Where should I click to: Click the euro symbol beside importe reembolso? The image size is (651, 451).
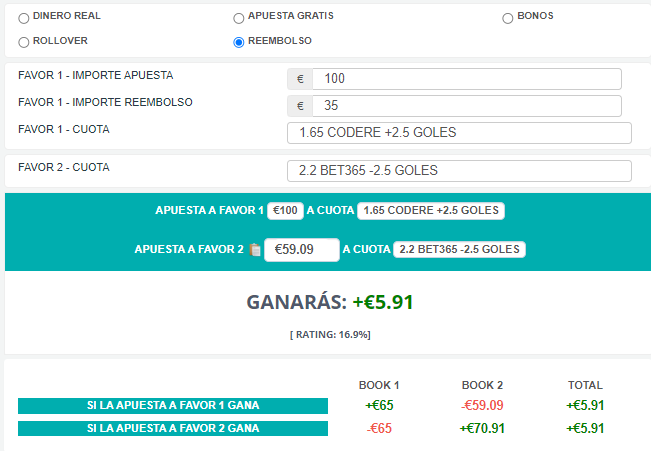point(300,106)
